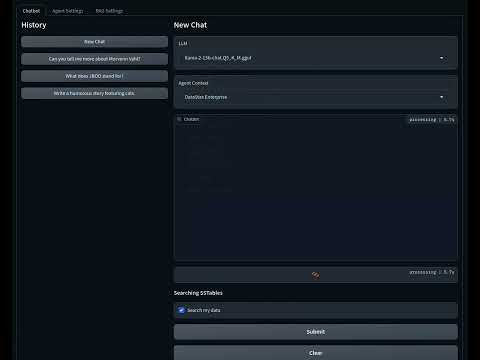This screenshot has height=360, width=480.
Task: Open the RAG Settings tab
Action: (109, 11)
